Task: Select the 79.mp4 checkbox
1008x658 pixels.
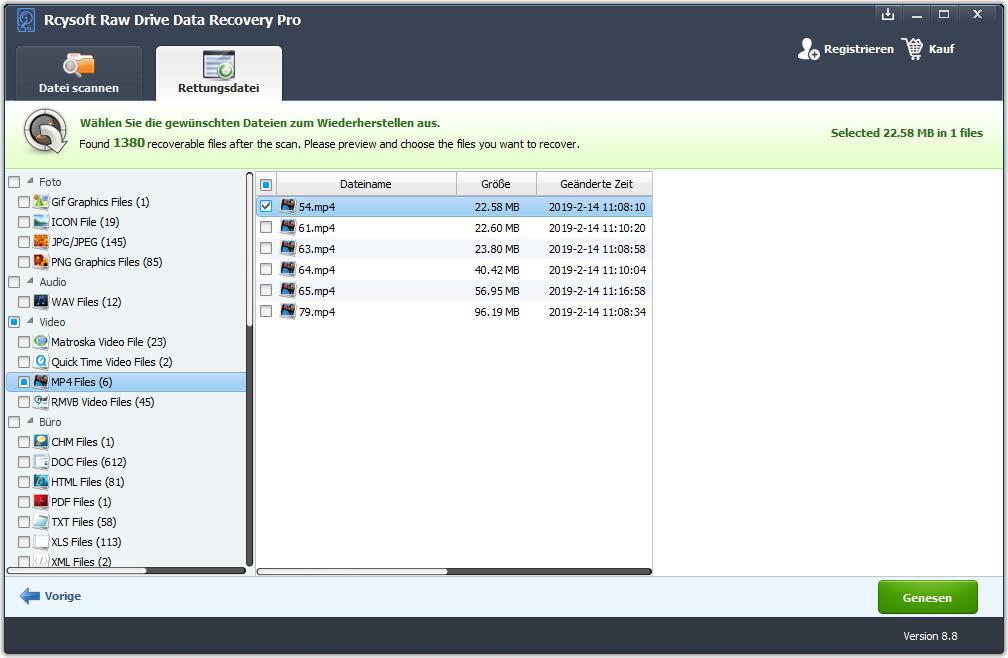Action: pyautogui.click(x=266, y=311)
